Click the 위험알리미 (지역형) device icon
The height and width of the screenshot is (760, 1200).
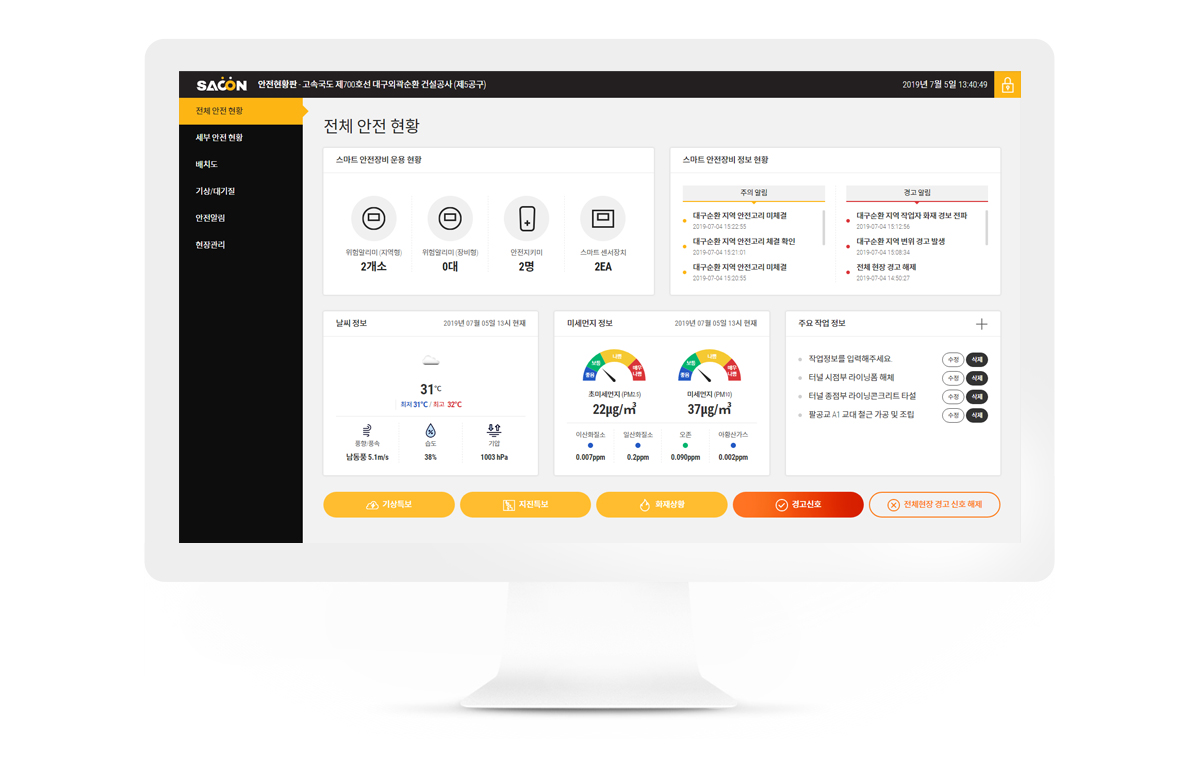click(373, 218)
